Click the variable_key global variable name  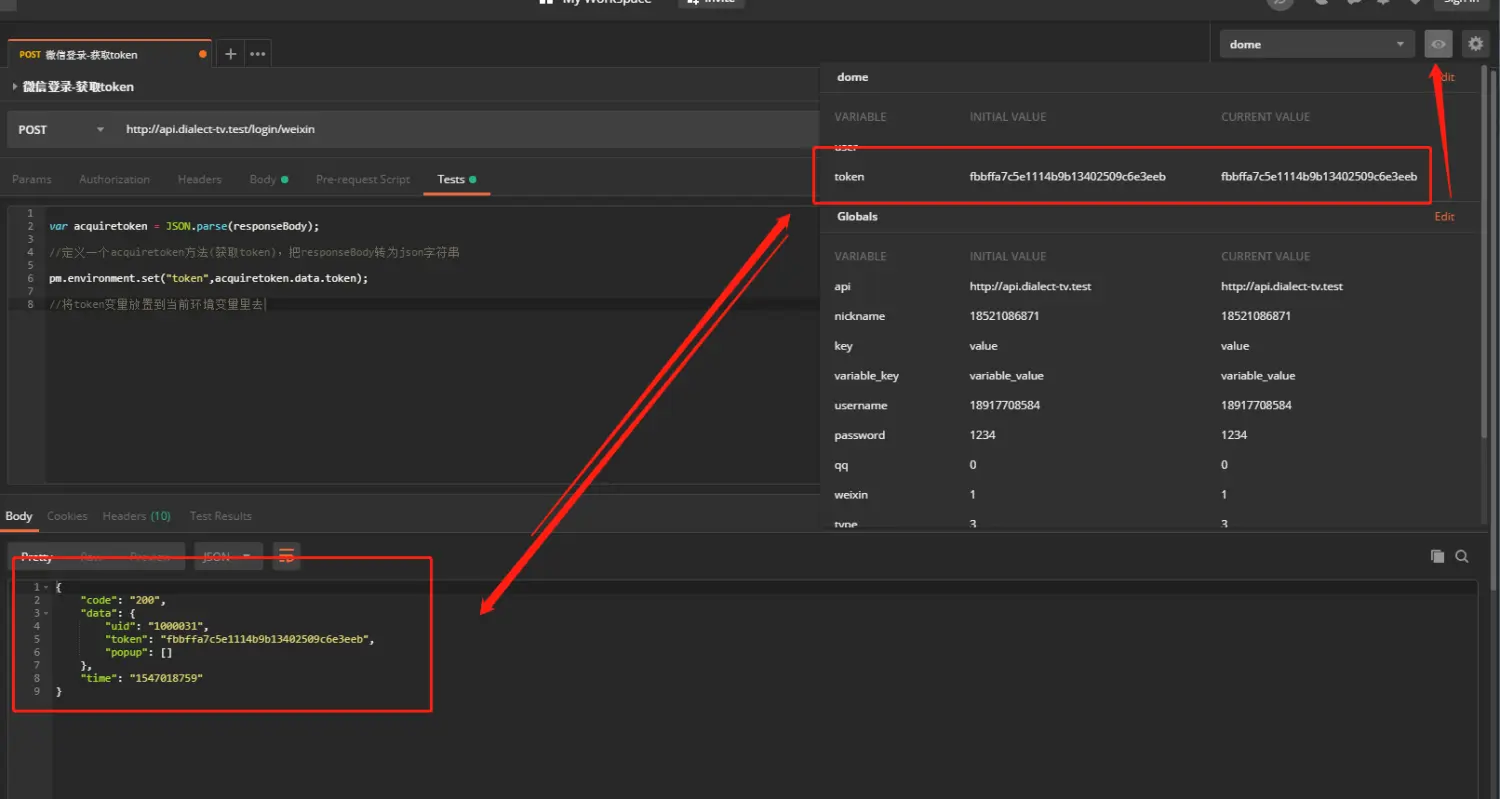pos(866,375)
